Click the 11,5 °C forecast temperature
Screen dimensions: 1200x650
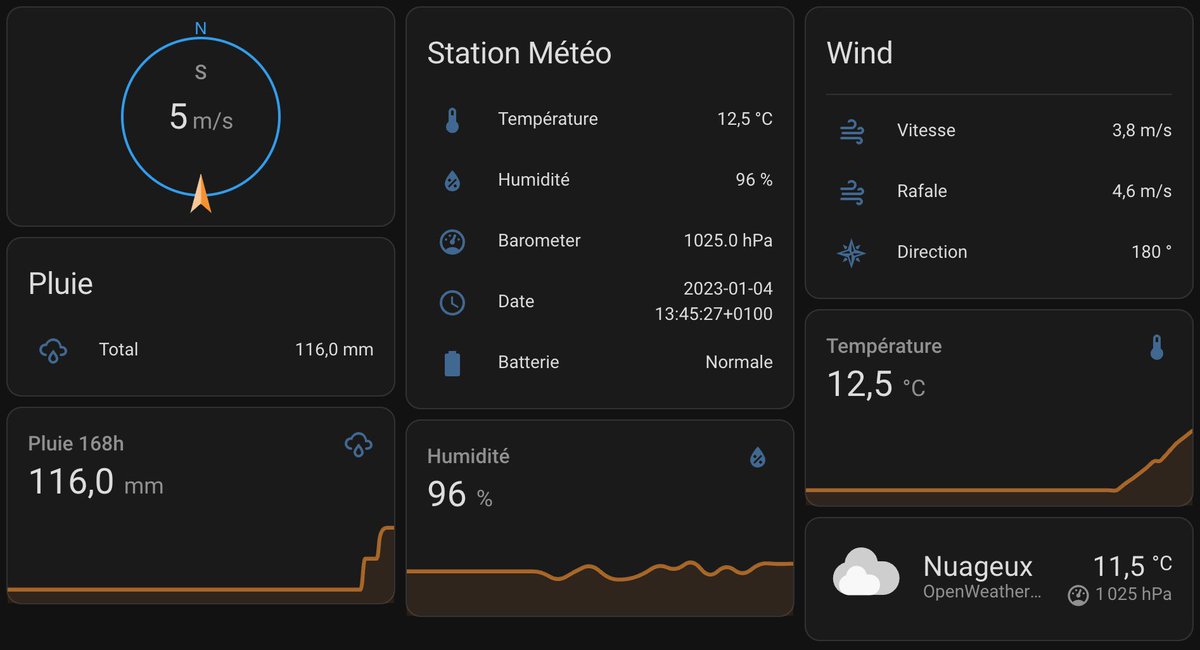(x=1132, y=566)
